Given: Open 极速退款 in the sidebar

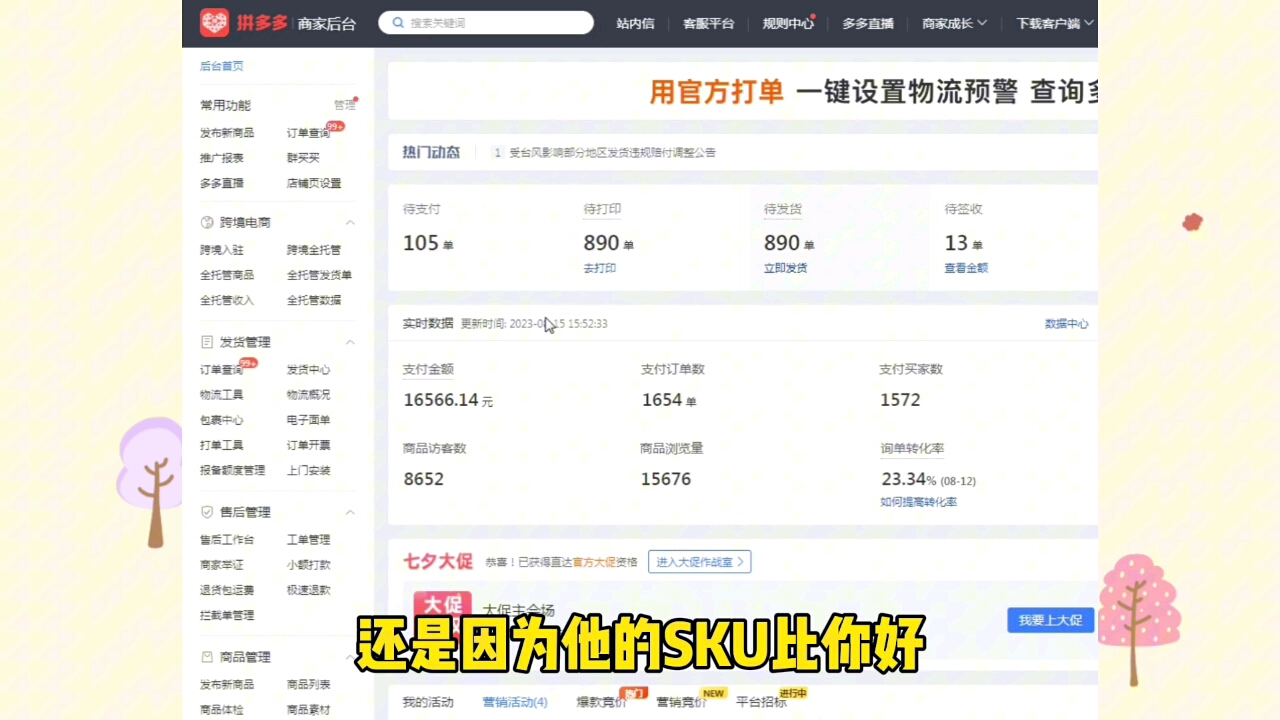Looking at the screenshot, I should point(308,590).
